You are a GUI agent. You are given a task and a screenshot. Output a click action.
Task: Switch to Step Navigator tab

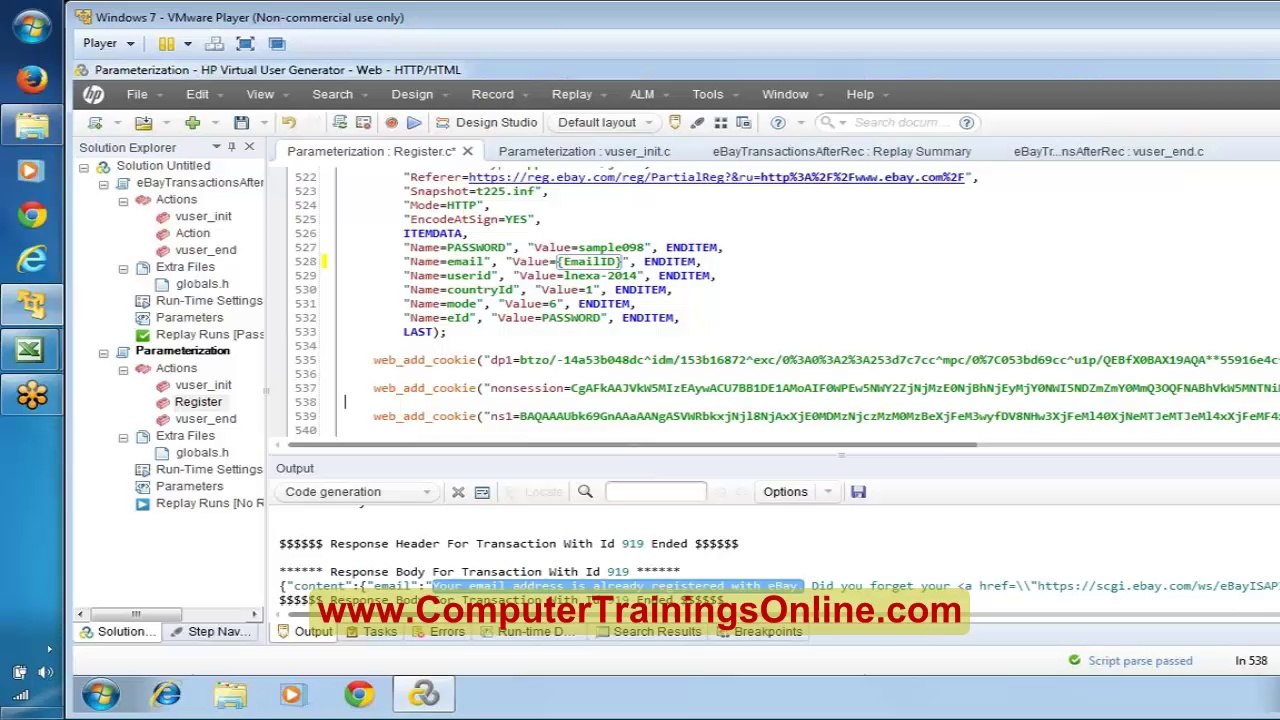pyautogui.click(x=209, y=631)
